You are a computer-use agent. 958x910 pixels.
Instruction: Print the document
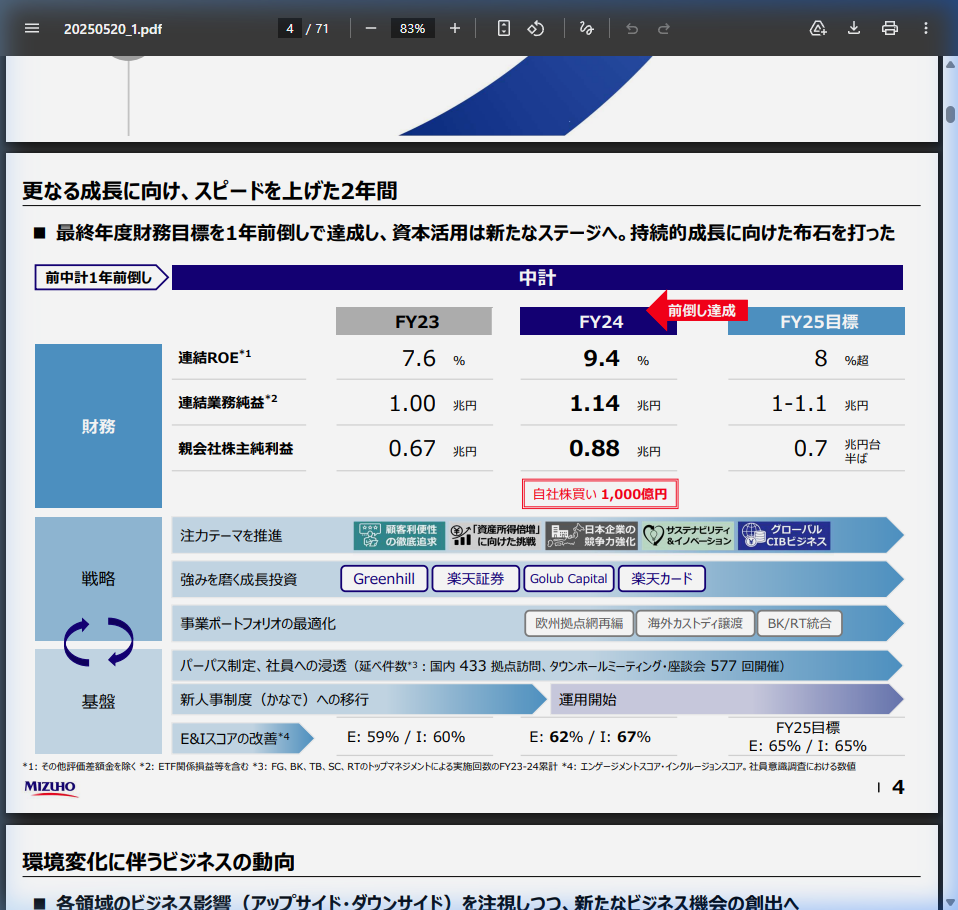pos(890,28)
